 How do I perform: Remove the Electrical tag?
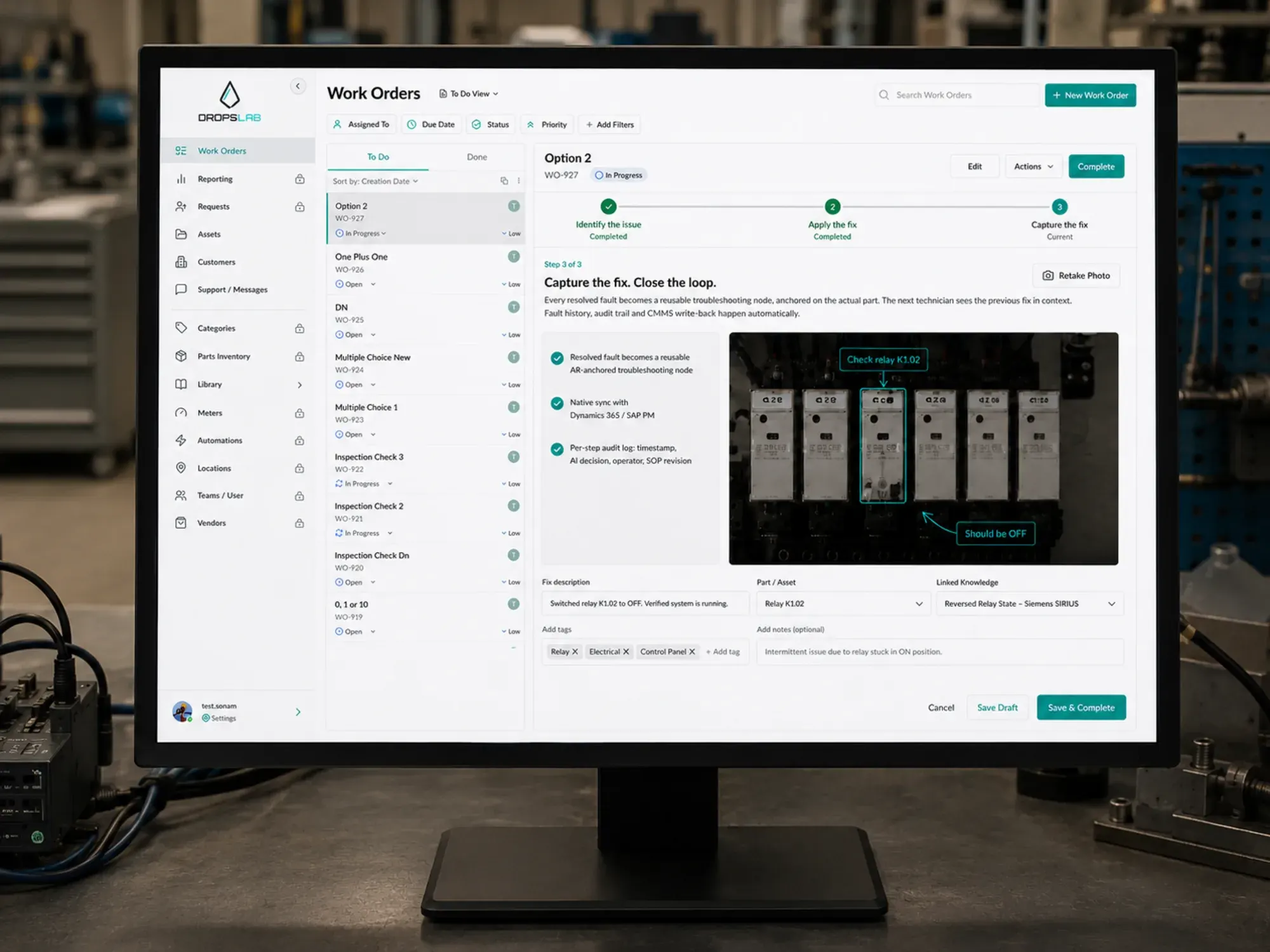[626, 652]
